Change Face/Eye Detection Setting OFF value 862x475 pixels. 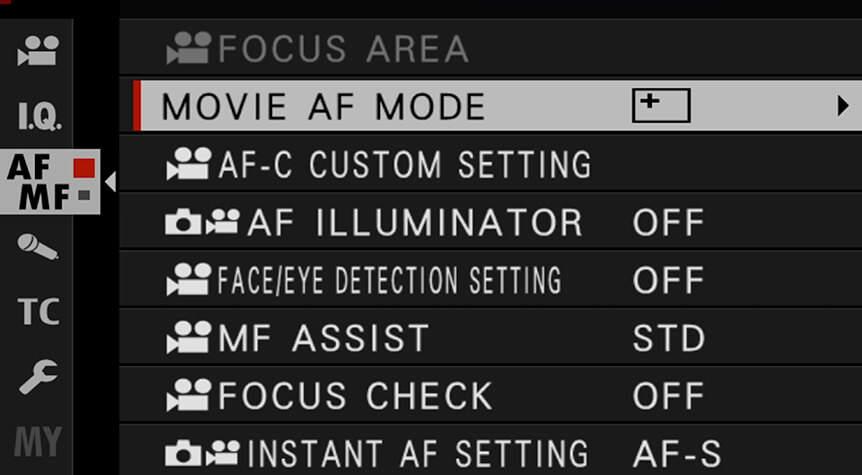pos(668,280)
